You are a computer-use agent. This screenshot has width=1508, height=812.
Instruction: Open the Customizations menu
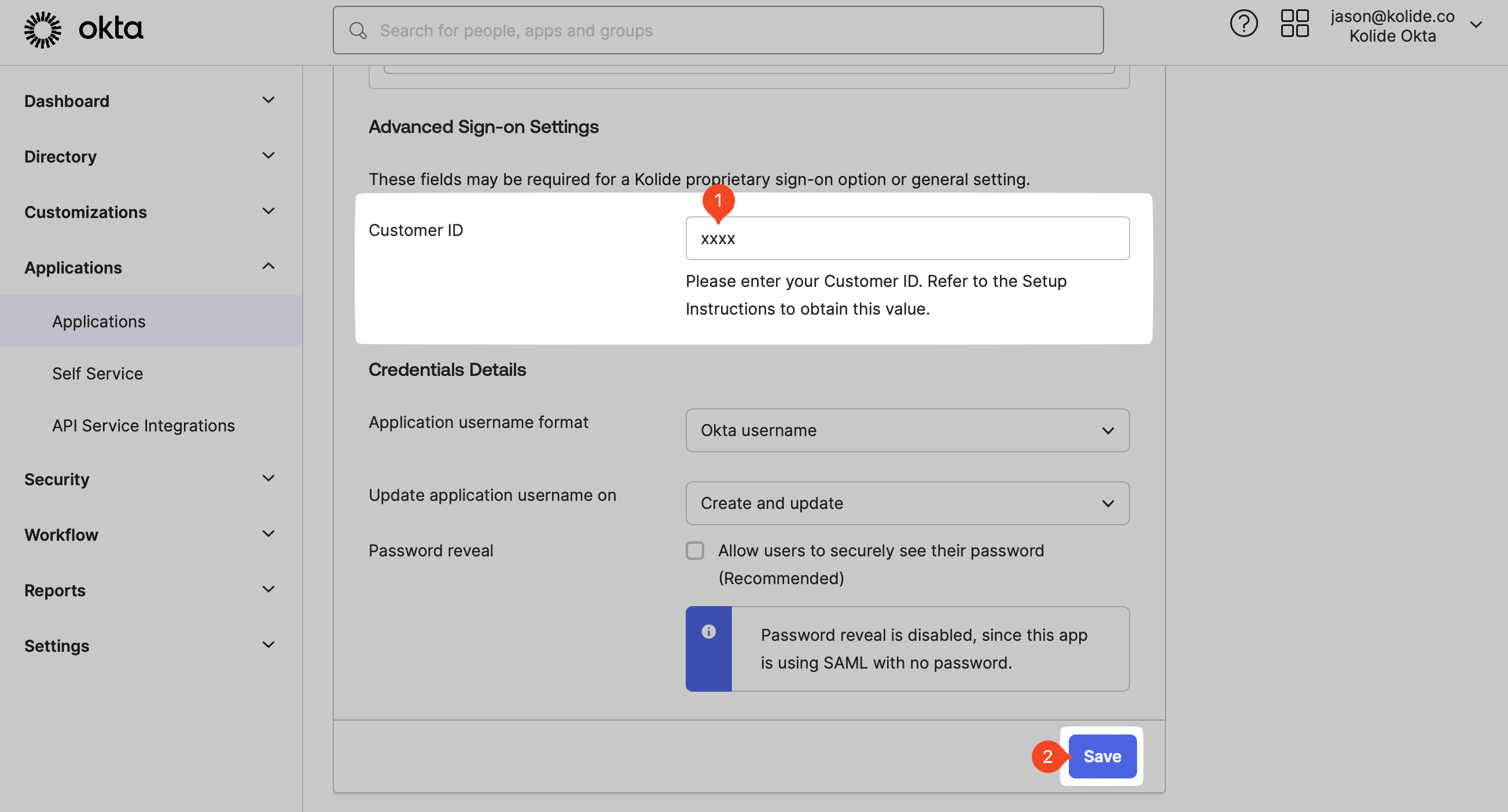86,212
